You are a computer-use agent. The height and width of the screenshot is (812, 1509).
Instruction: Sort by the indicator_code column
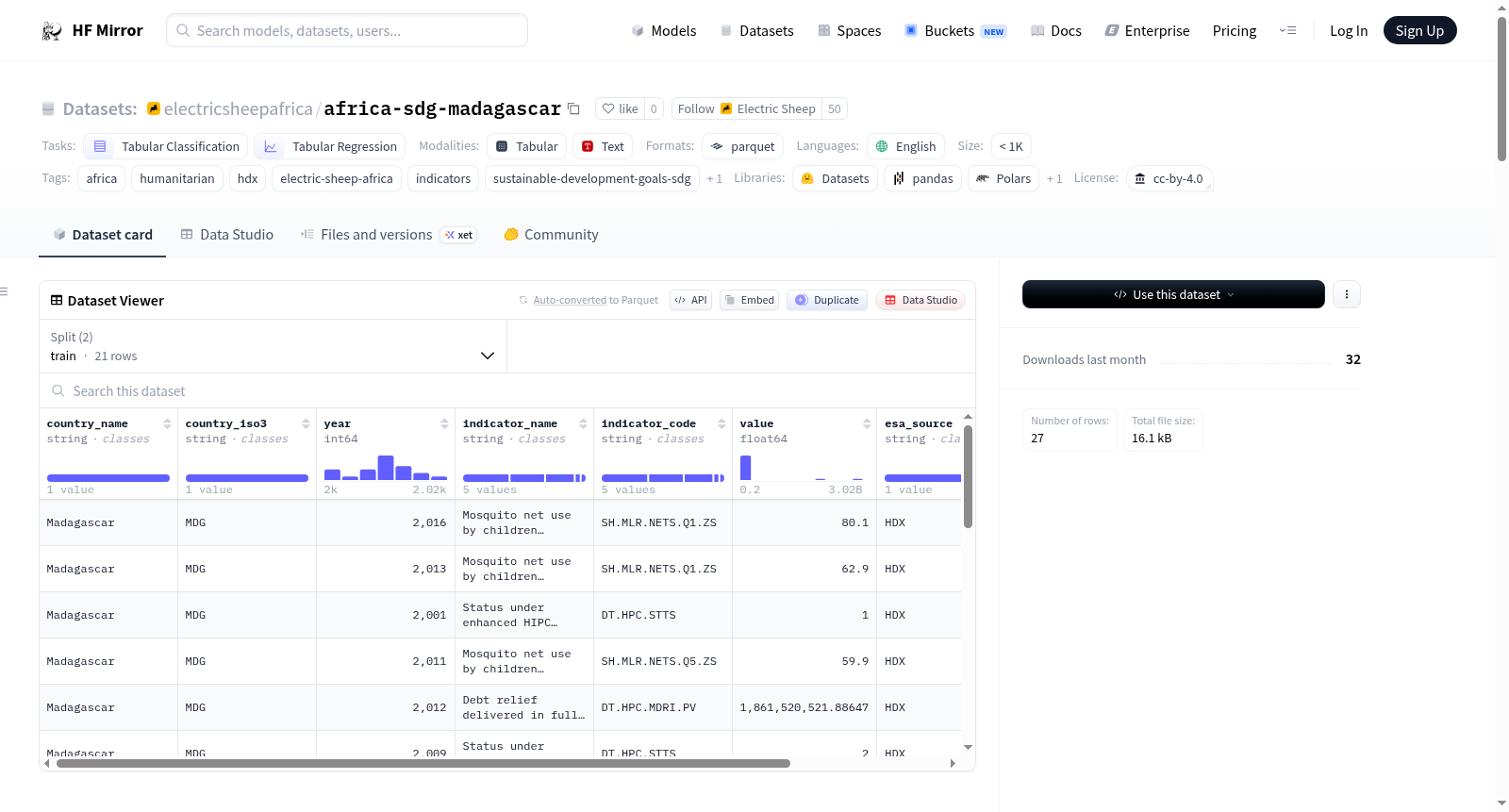pyautogui.click(x=721, y=424)
